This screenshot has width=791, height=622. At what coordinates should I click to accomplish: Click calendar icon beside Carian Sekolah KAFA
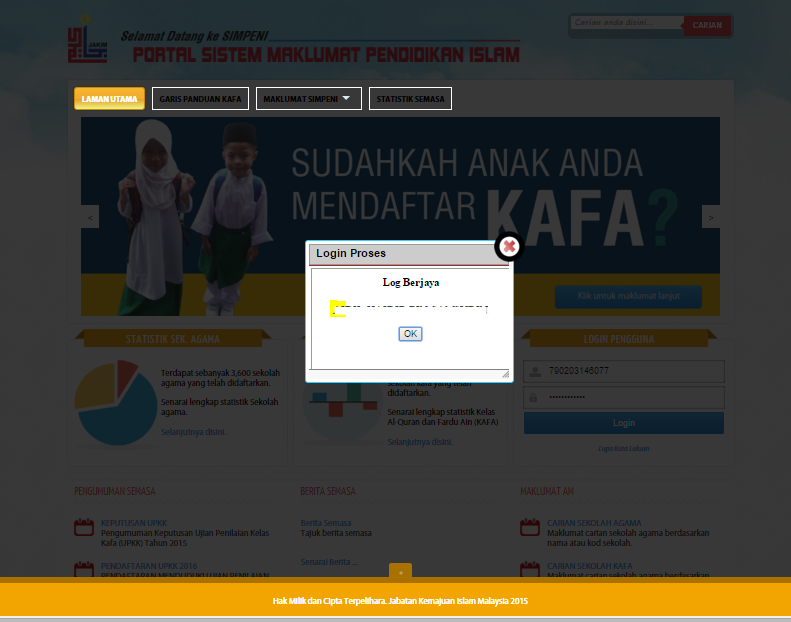pyautogui.click(x=530, y=569)
